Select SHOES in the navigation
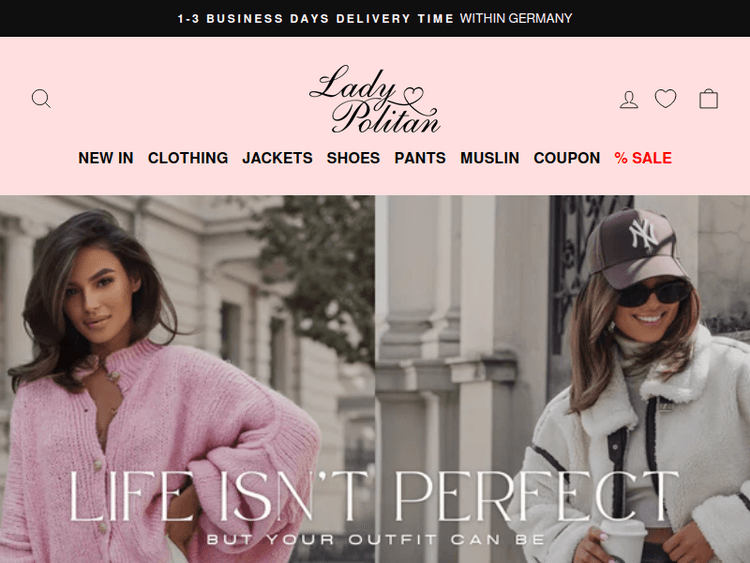750x563 pixels. point(353,158)
